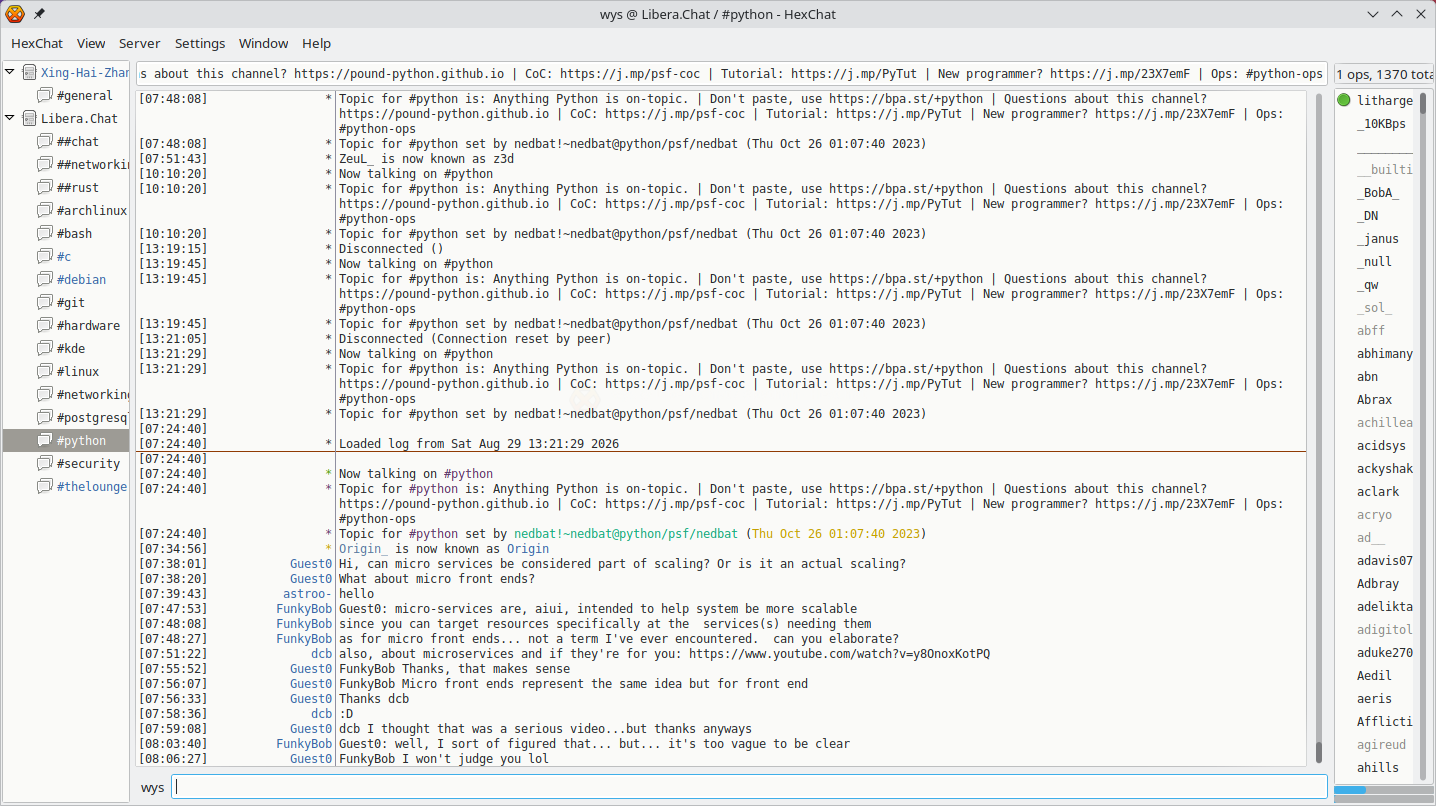
Task: Open the Settings menu
Action: tap(200, 43)
